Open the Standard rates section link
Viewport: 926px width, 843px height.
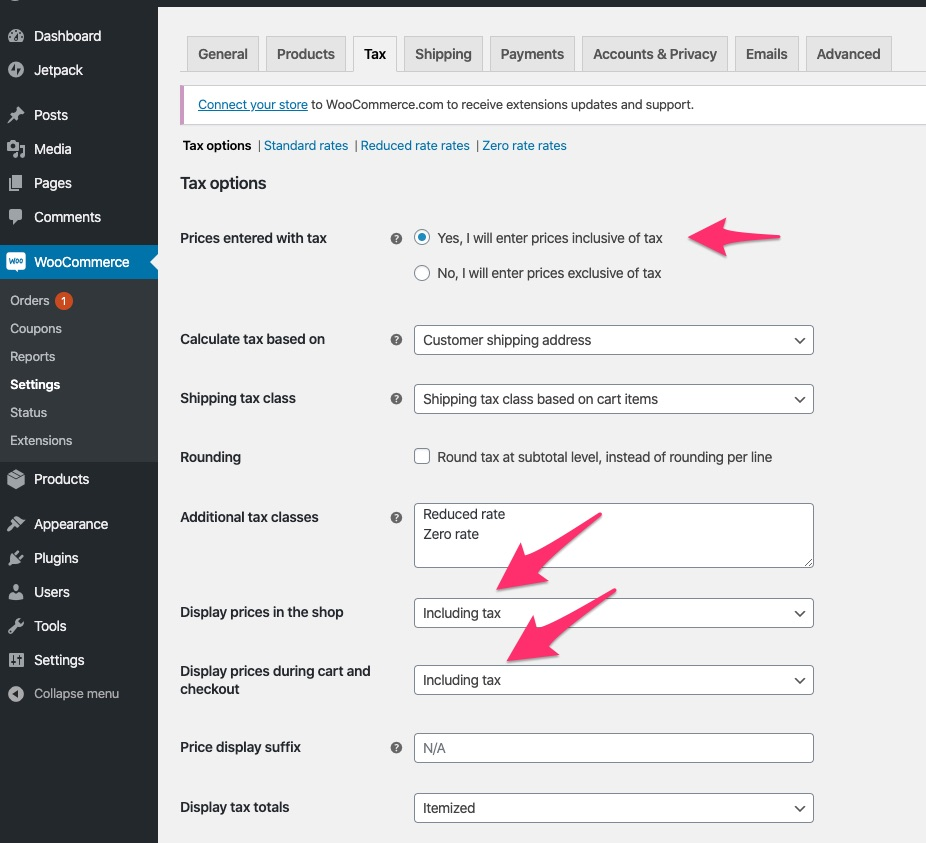306,145
